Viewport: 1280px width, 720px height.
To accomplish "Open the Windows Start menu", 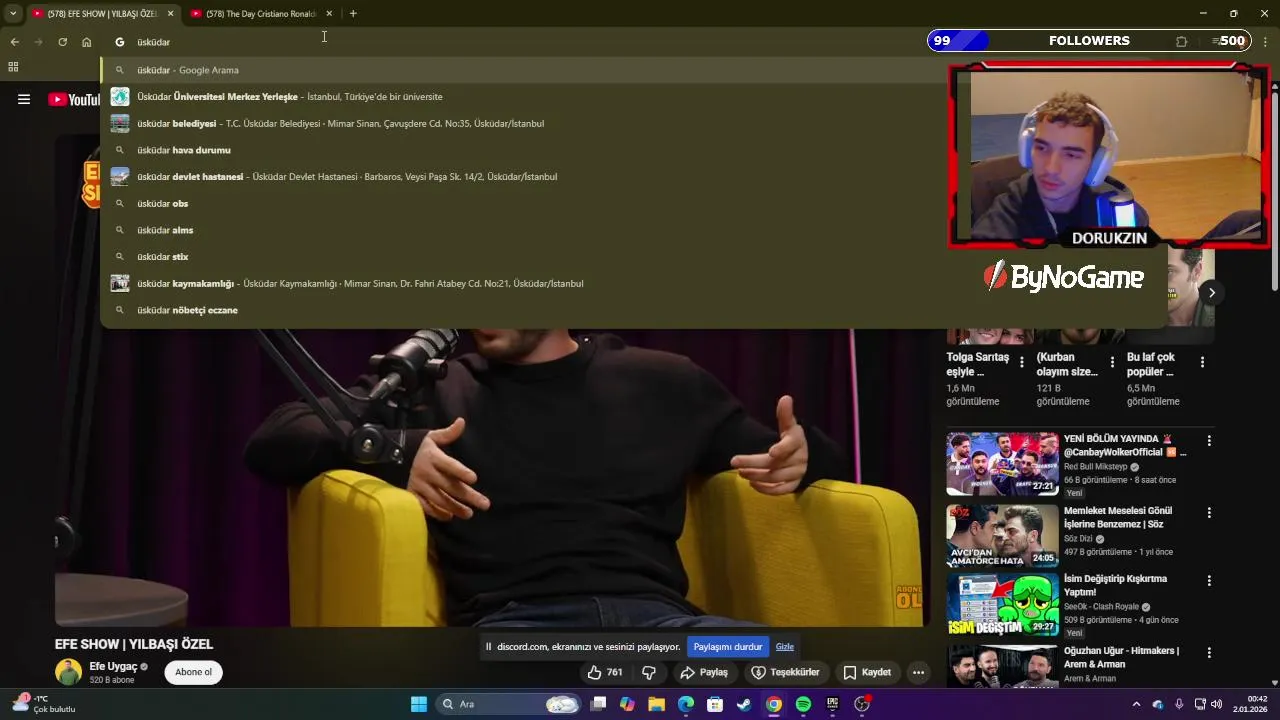I will pos(419,704).
